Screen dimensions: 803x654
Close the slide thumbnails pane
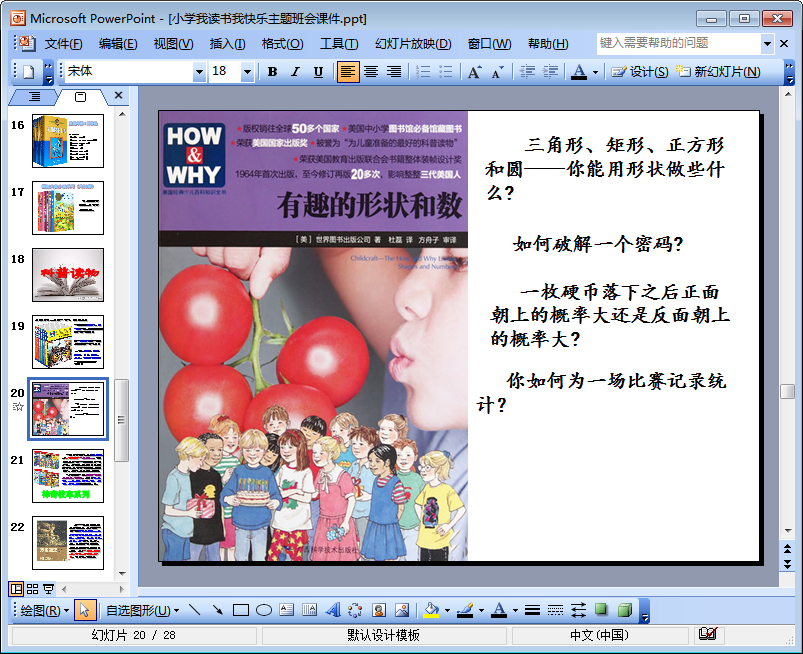click(118, 95)
